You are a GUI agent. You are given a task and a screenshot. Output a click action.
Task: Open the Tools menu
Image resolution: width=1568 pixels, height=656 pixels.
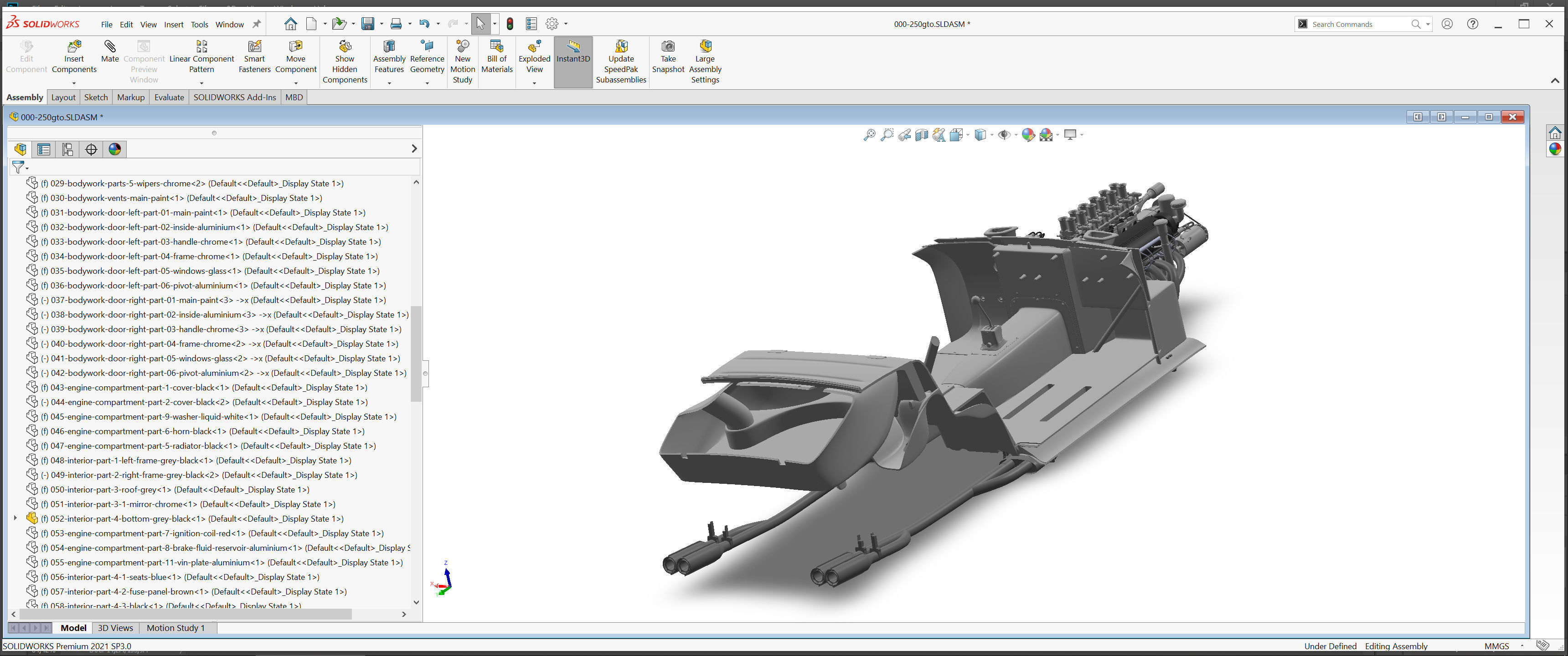(x=199, y=24)
